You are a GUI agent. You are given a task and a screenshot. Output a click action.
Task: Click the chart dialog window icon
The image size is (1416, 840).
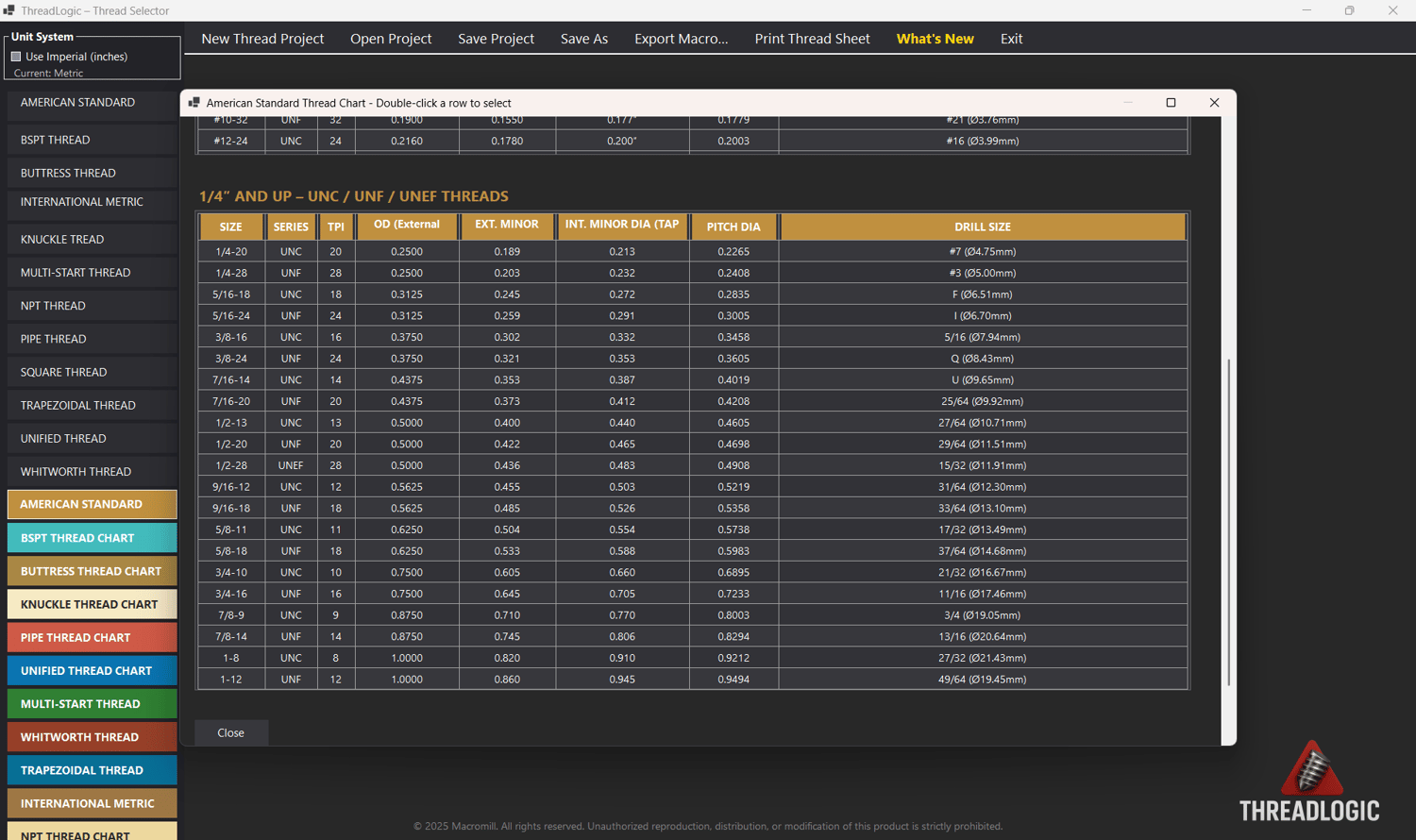(194, 103)
